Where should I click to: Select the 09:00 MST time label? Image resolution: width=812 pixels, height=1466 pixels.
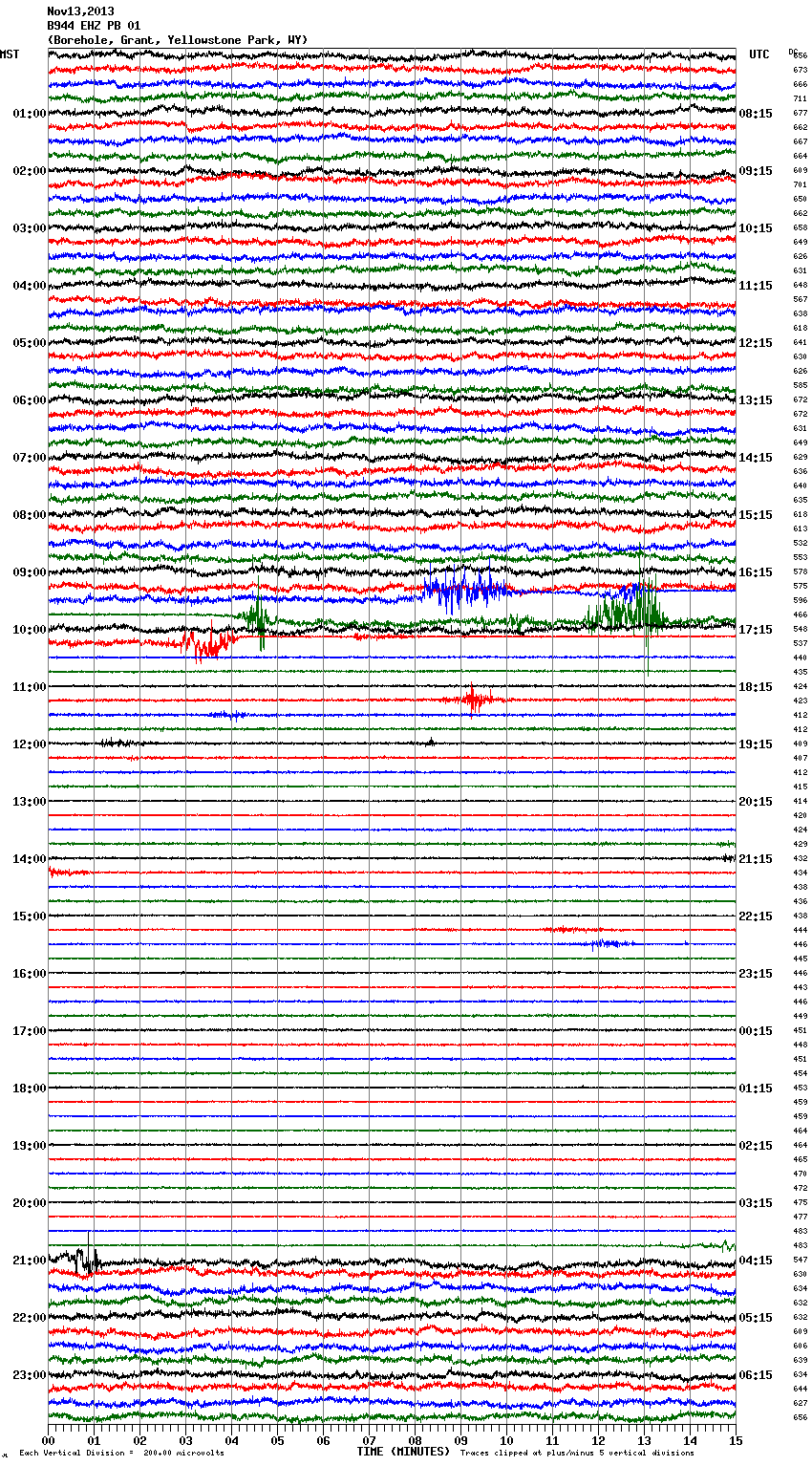pyautogui.click(x=30, y=572)
